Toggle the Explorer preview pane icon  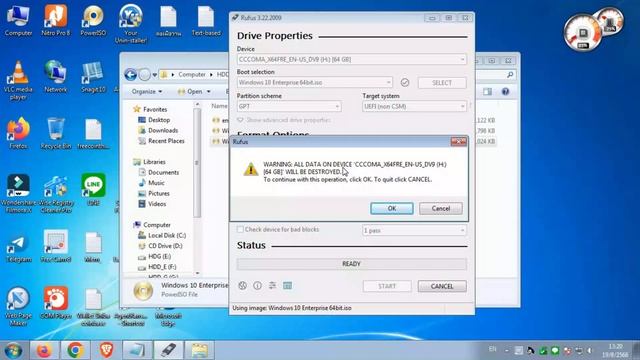coord(487,91)
